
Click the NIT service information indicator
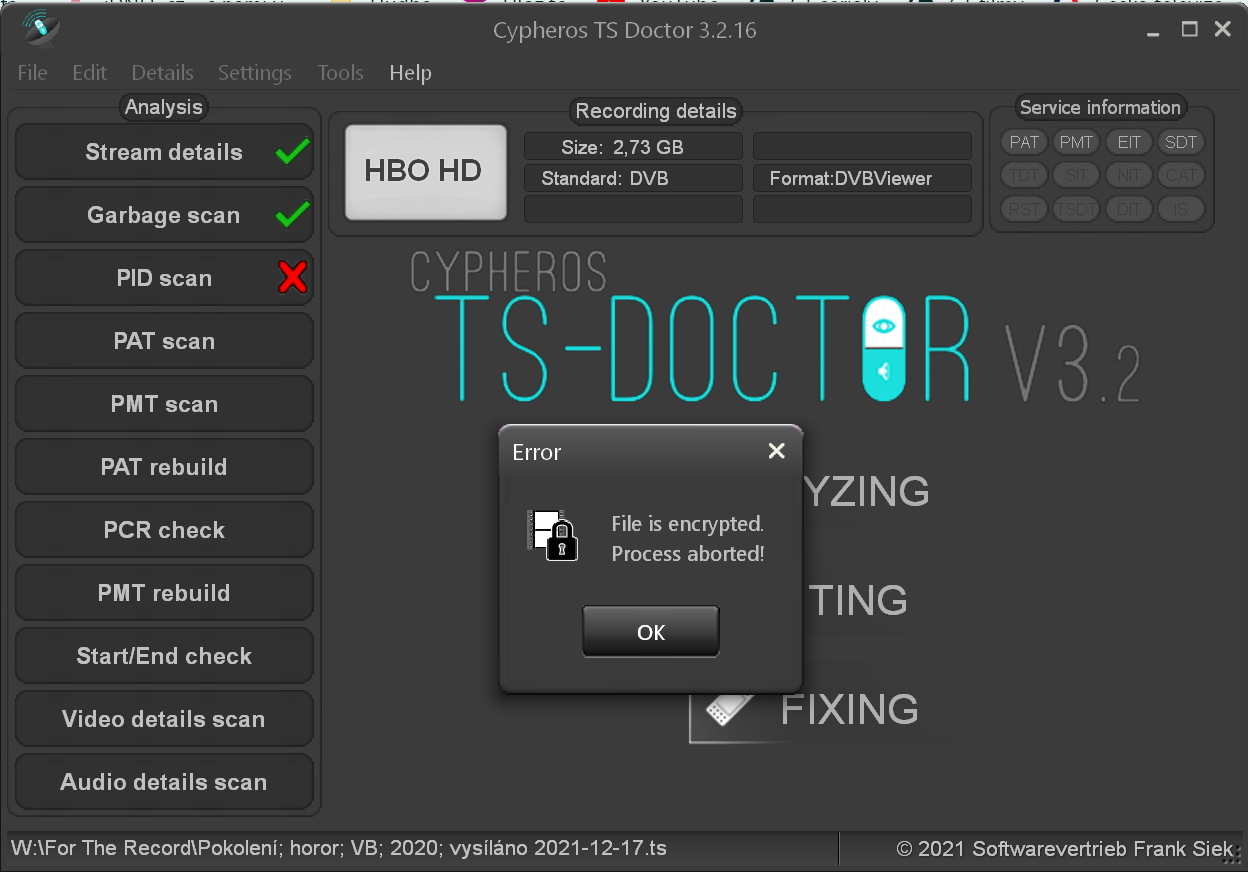coord(1129,175)
